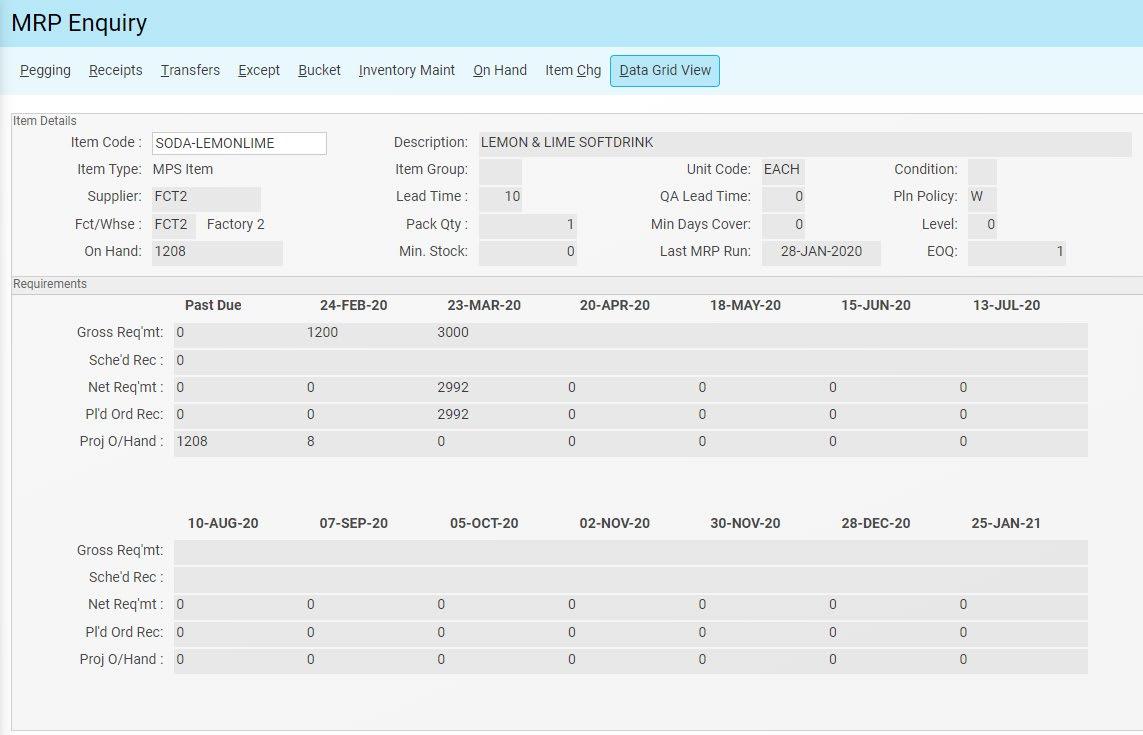
Task: Click the Supplier field FCT2
Action: (x=206, y=198)
